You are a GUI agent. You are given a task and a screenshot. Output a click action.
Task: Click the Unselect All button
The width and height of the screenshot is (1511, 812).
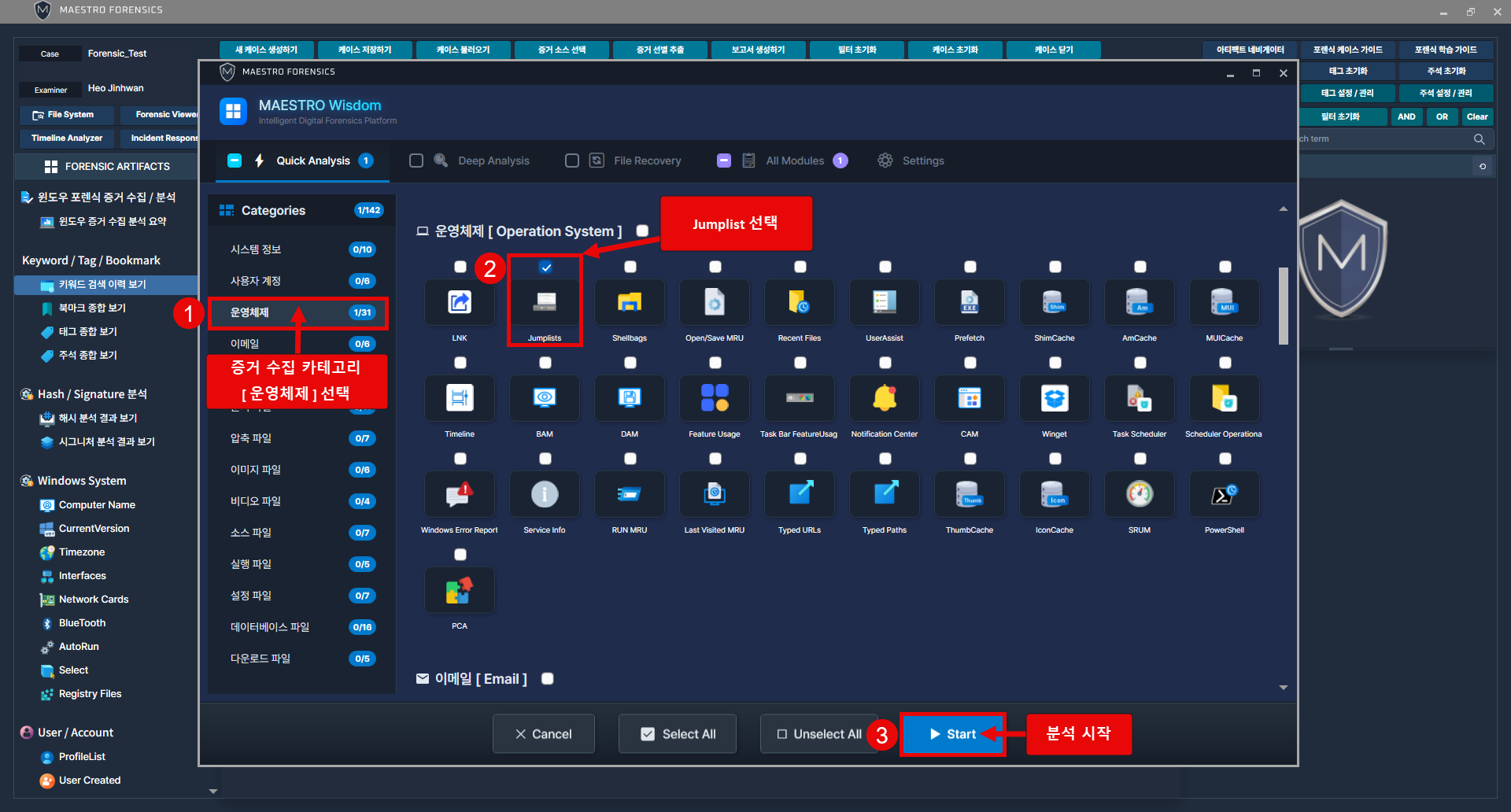point(818,734)
